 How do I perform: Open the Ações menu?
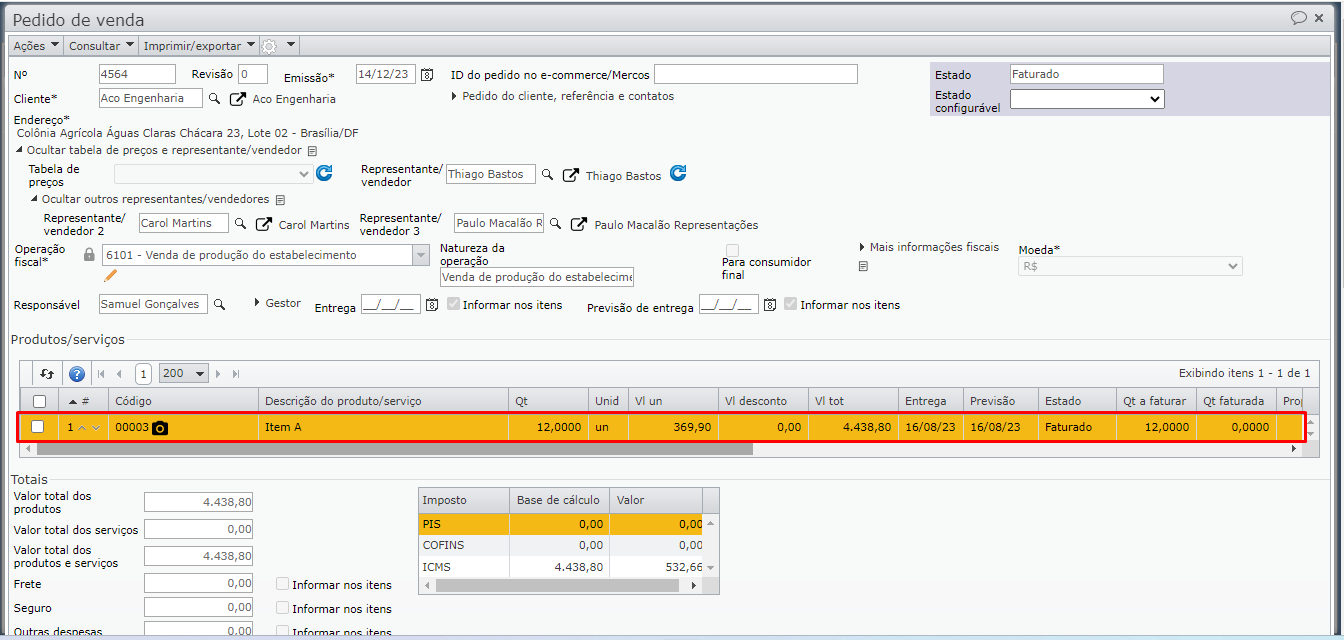tap(36, 46)
